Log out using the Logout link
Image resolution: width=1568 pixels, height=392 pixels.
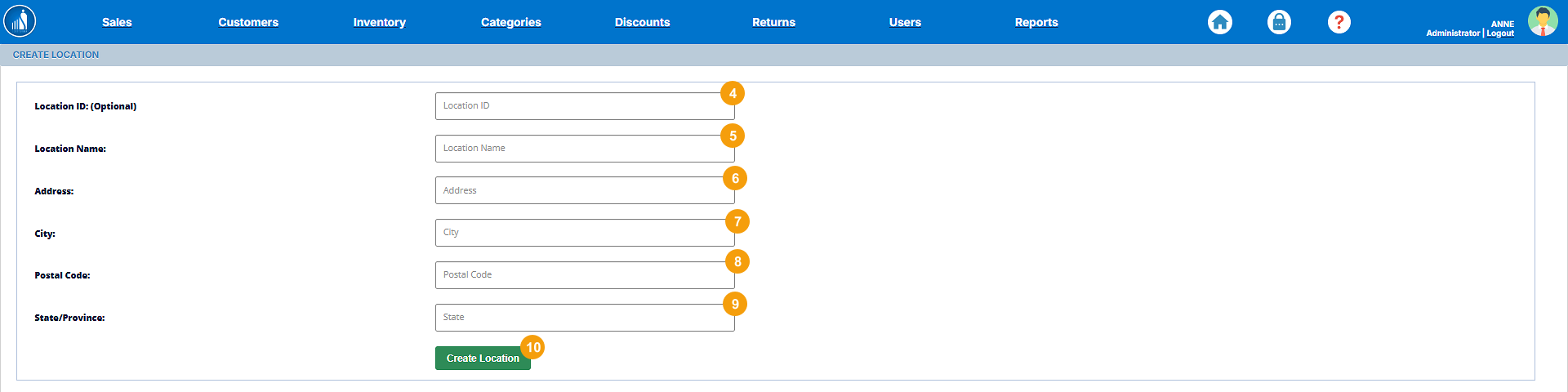[1500, 33]
